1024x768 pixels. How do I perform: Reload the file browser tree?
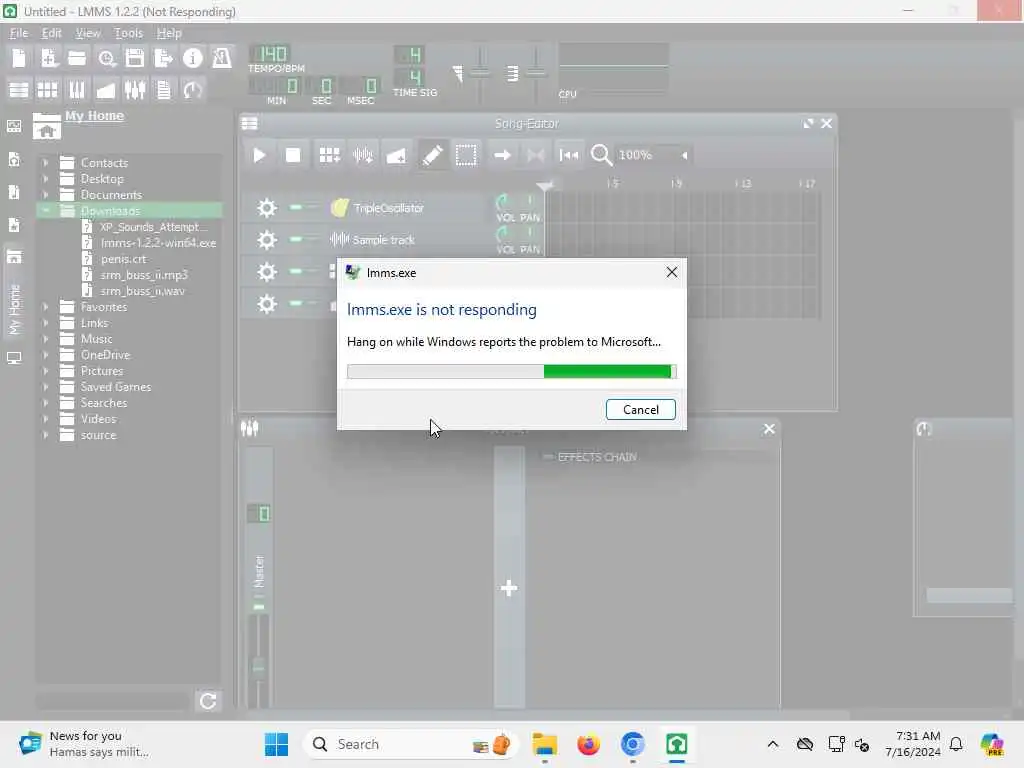click(208, 701)
